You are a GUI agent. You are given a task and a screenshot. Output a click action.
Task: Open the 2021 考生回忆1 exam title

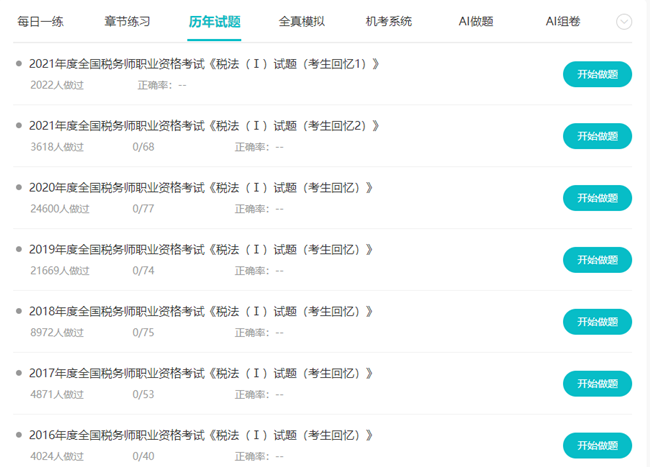[204, 65]
